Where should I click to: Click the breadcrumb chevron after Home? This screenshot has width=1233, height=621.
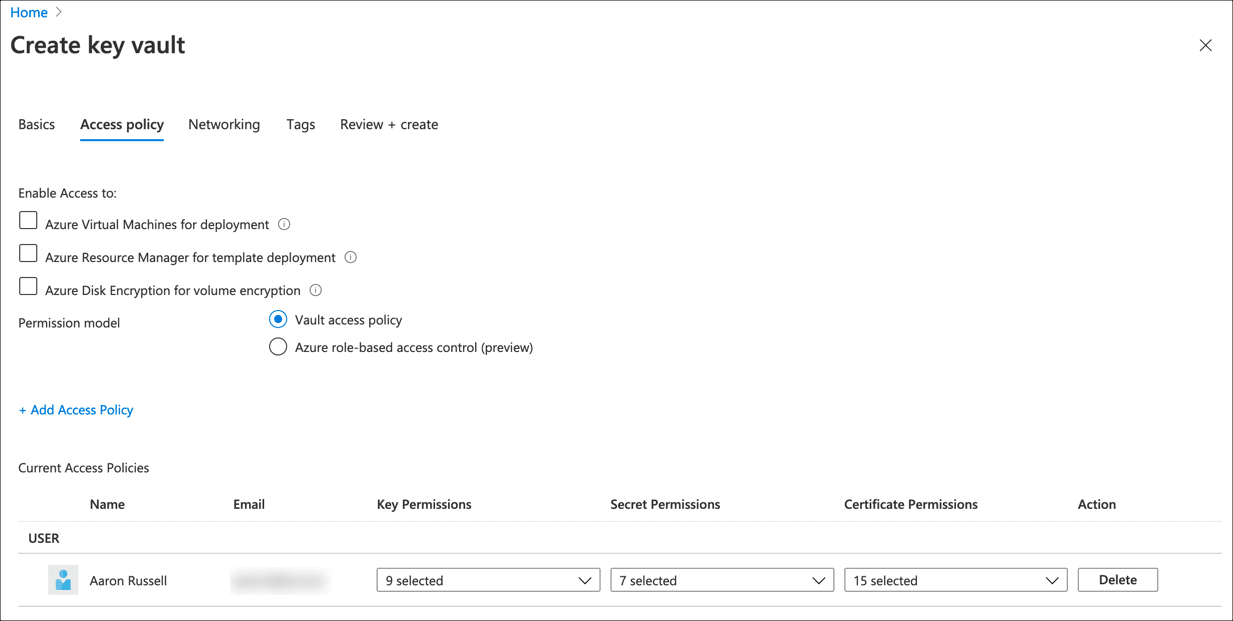[x=59, y=13]
